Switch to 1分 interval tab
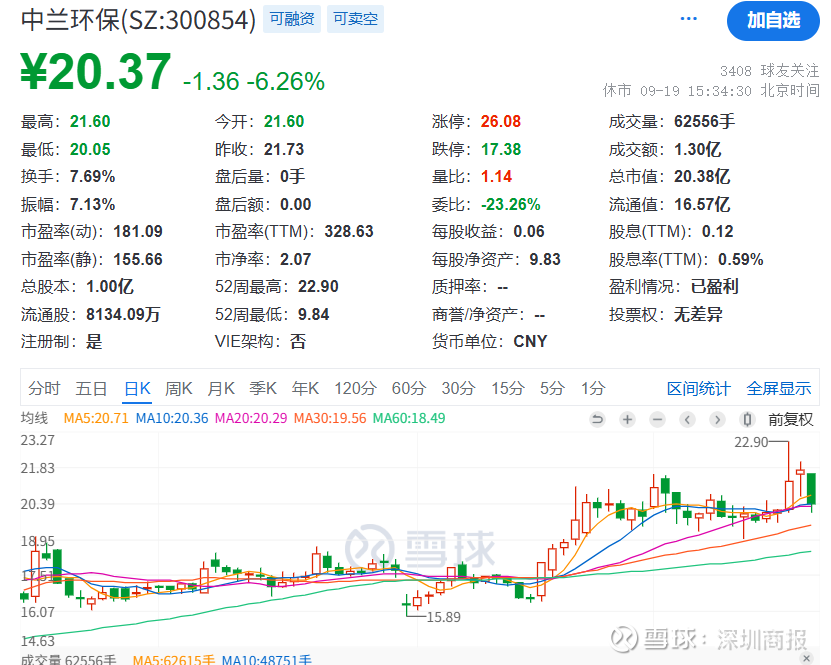The width and height of the screenshot is (831, 665). (x=593, y=388)
